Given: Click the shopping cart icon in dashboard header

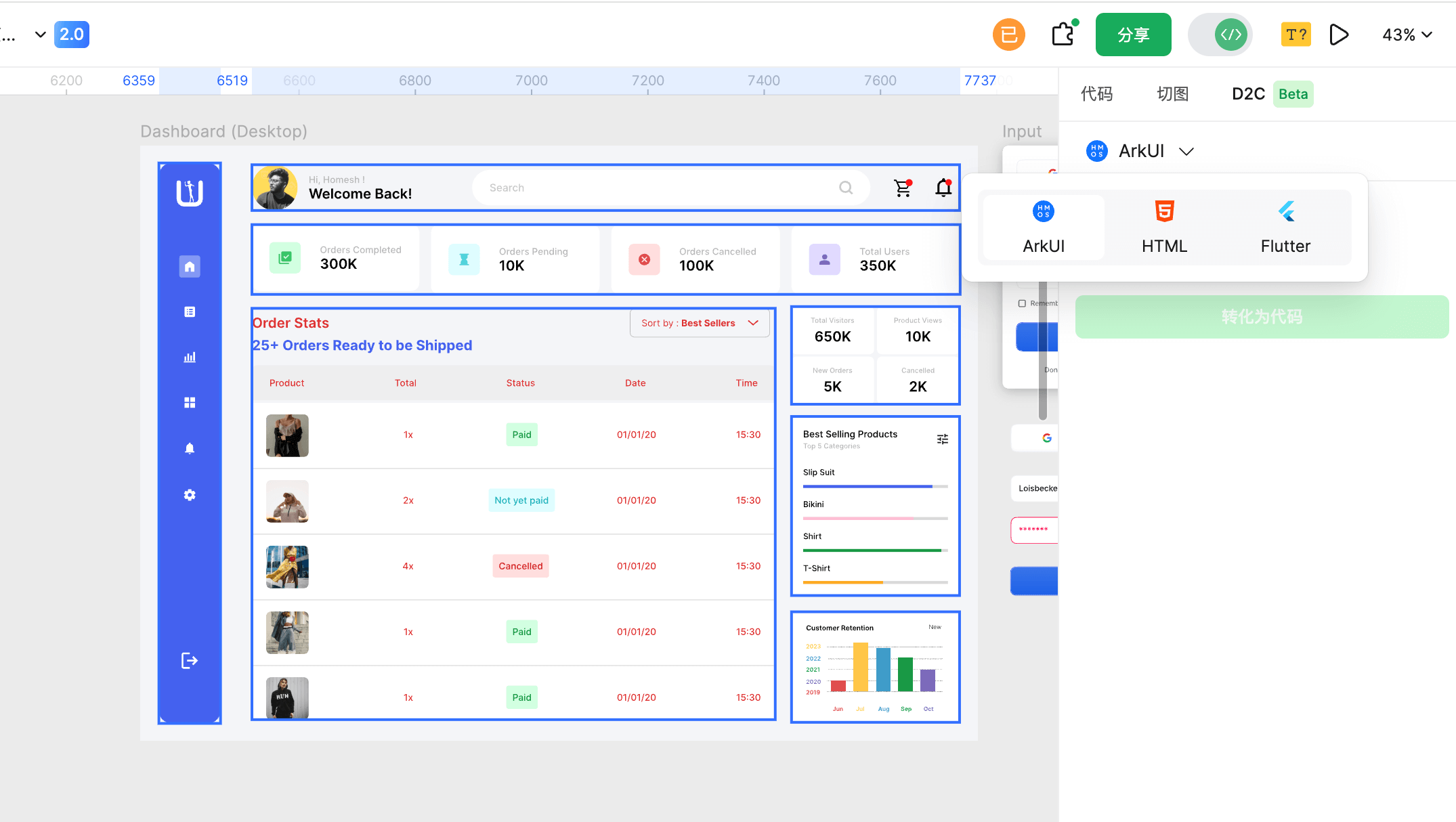Looking at the screenshot, I should point(902,188).
